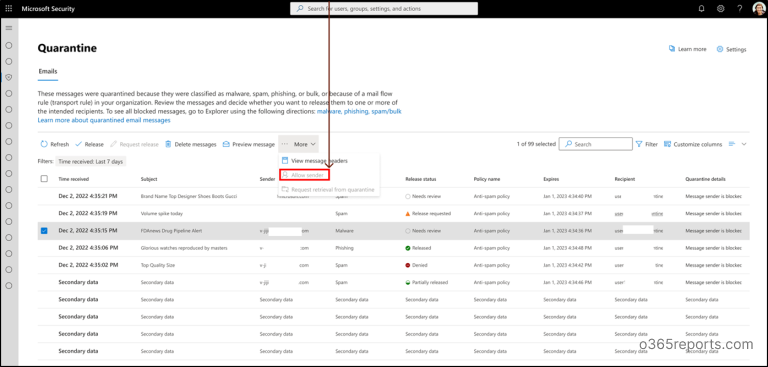Tick the select-all header checkbox

pos(44,179)
